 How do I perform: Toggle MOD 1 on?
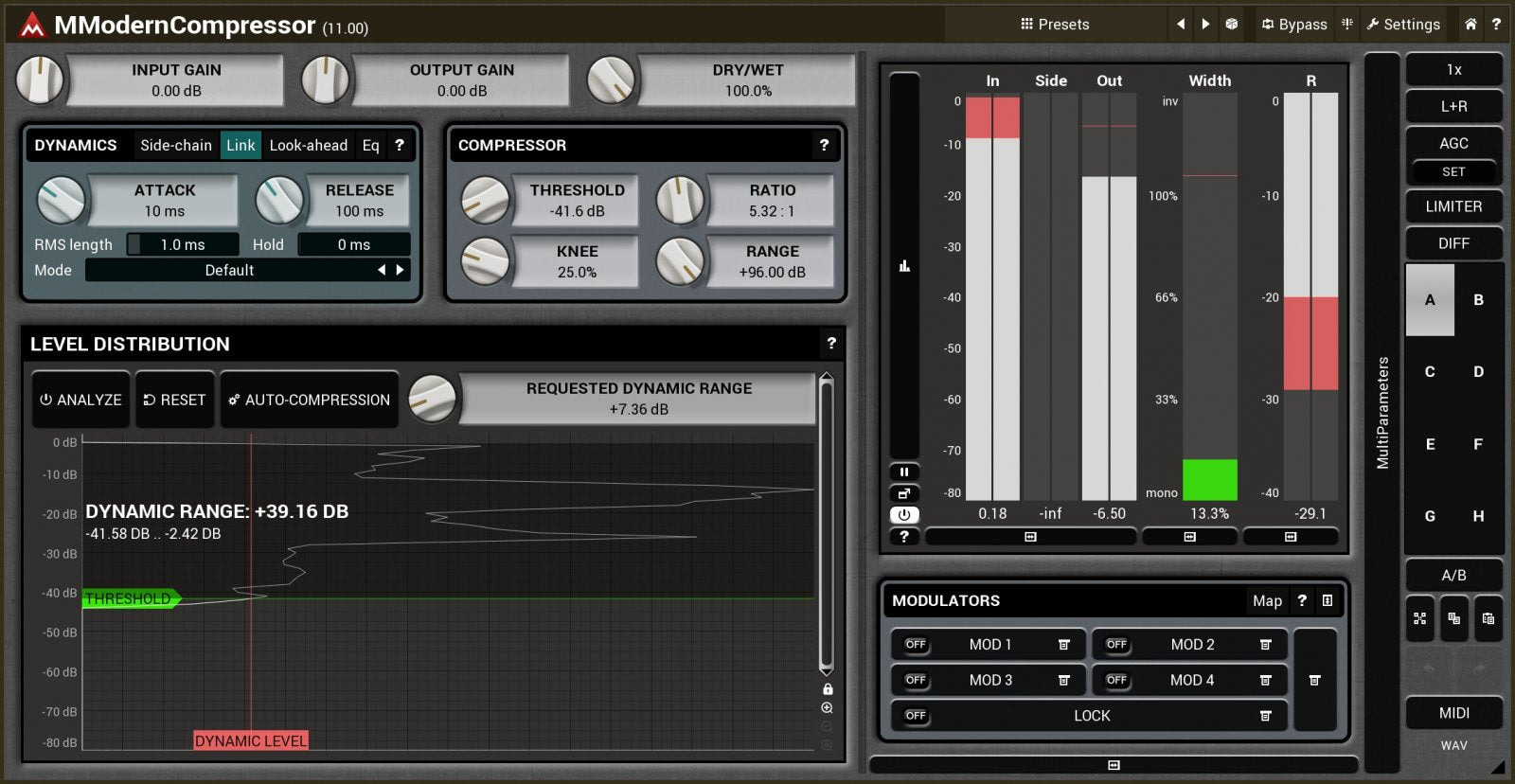pyautogui.click(x=916, y=645)
